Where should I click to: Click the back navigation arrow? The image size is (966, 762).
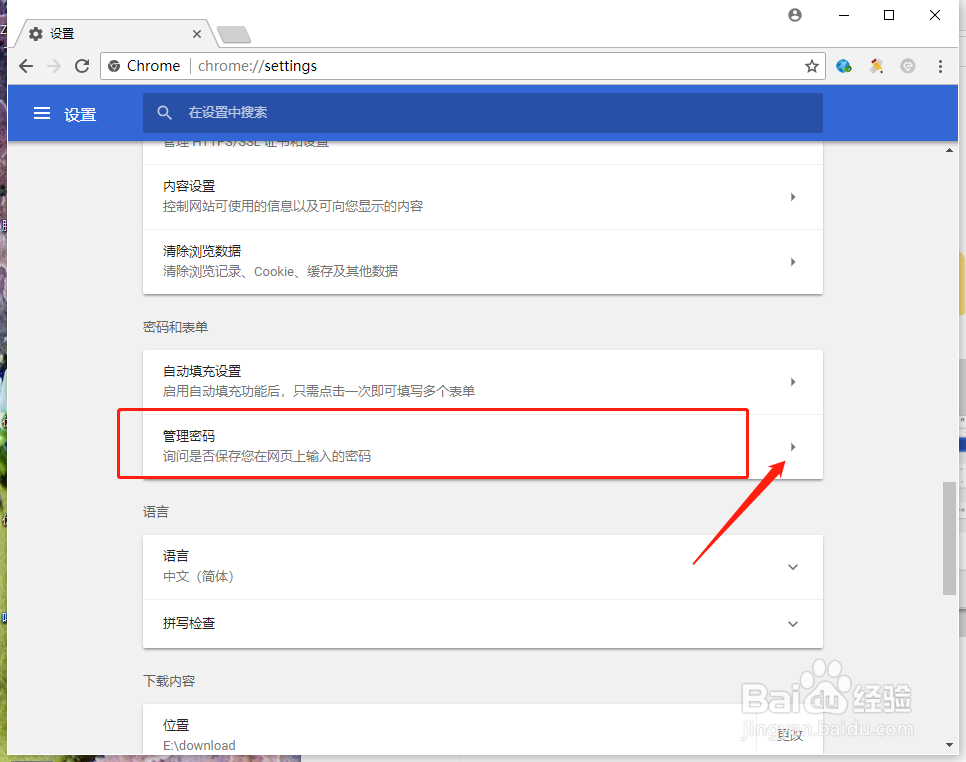coord(25,66)
